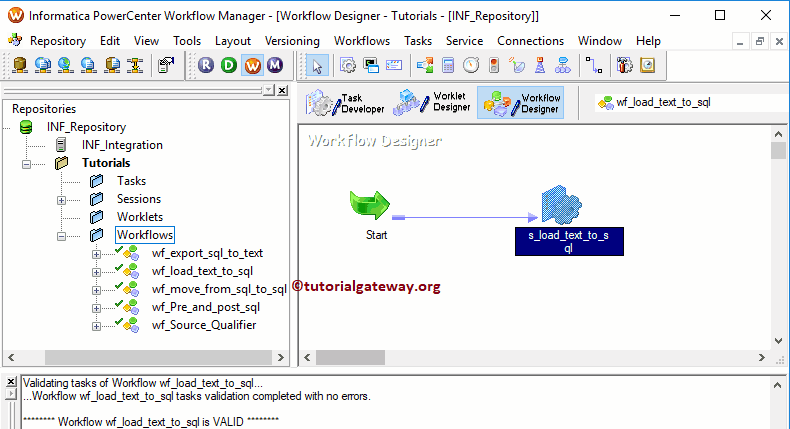Image resolution: width=790 pixels, height=429 pixels.
Task: Open the Layout menu
Action: [x=233, y=41]
